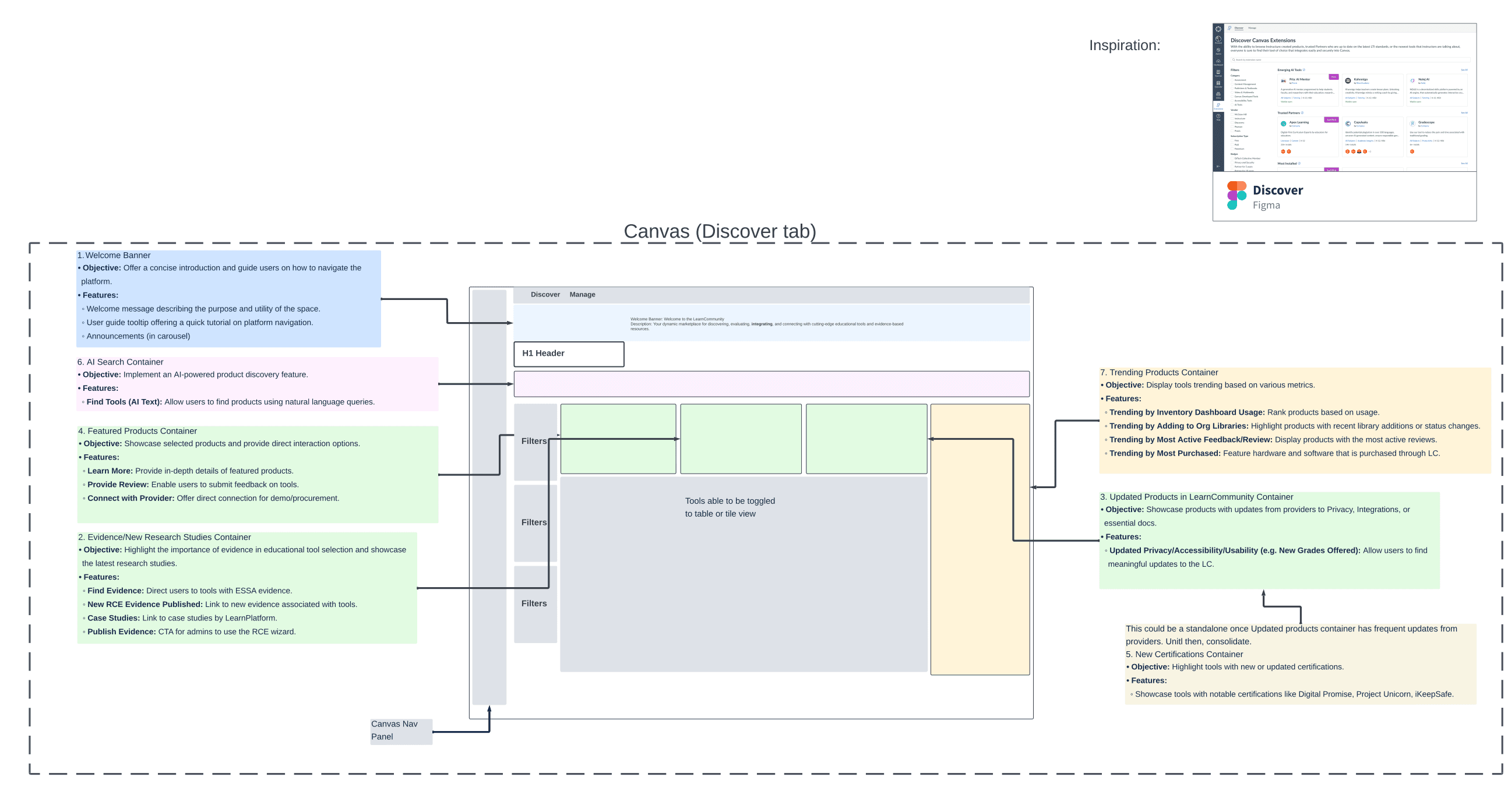Select the Discover tab in wireframe
The width and height of the screenshot is (1508, 812).
click(545, 294)
